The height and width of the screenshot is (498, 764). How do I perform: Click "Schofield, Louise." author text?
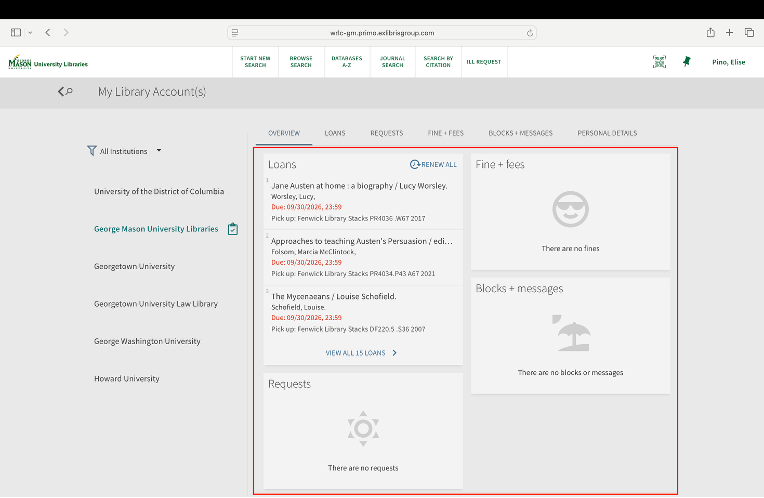(x=298, y=307)
